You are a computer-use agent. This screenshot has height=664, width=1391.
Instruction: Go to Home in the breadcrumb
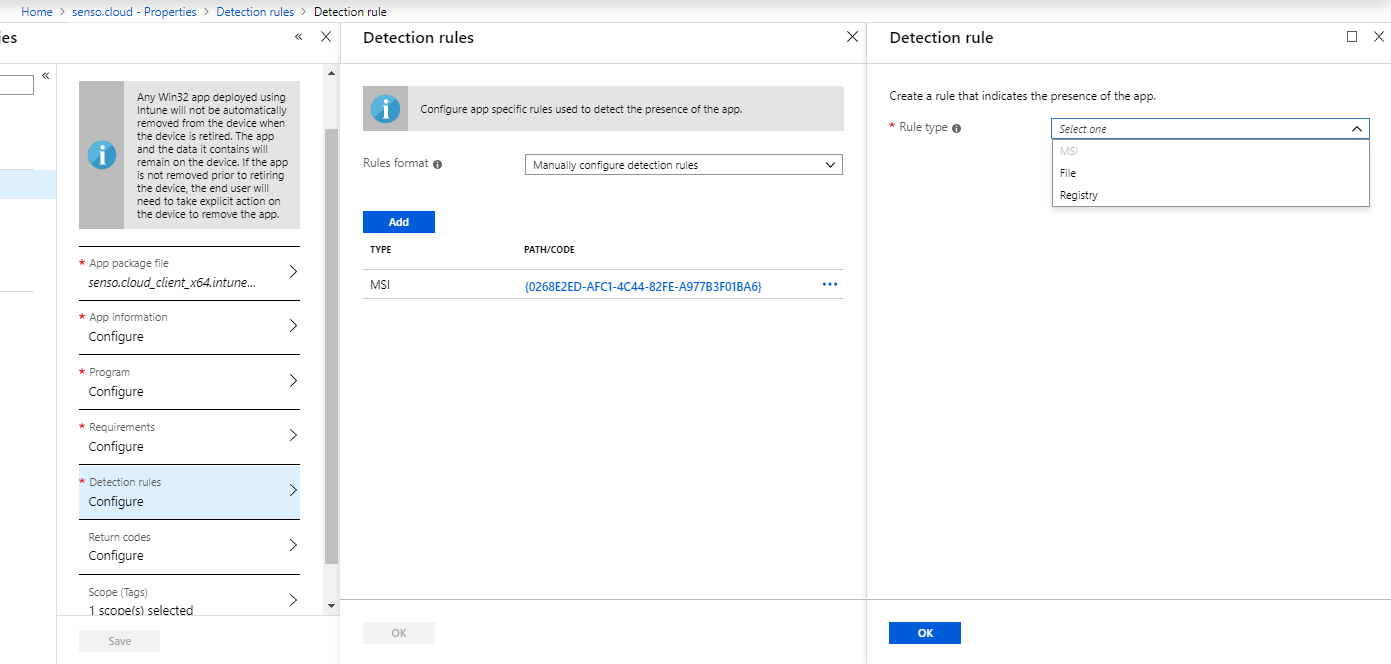[x=37, y=12]
